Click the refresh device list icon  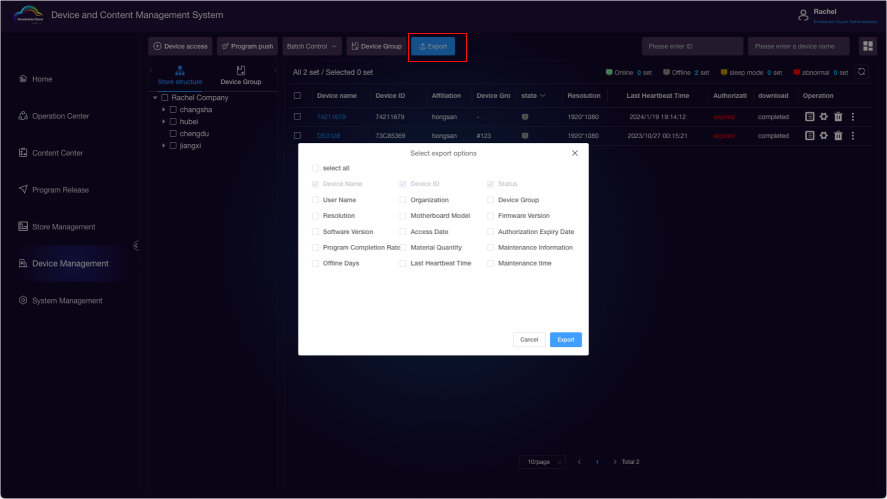pyautogui.click(x=863, y=72)
